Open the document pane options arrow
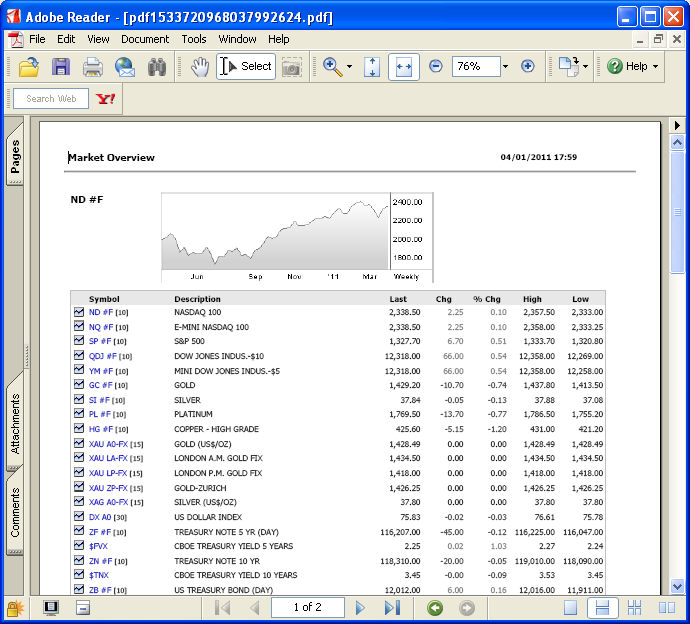690x624 pixels. [677, 126]
